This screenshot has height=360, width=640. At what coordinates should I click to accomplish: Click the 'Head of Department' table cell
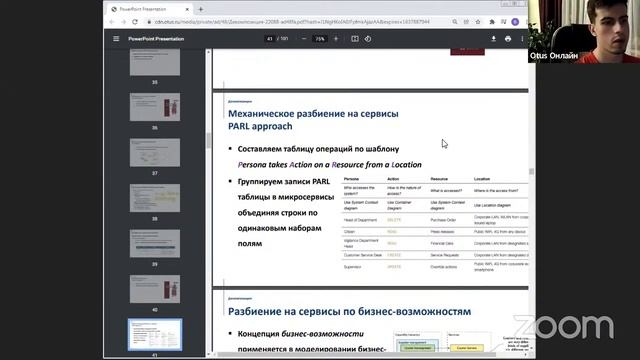[360, 220]
